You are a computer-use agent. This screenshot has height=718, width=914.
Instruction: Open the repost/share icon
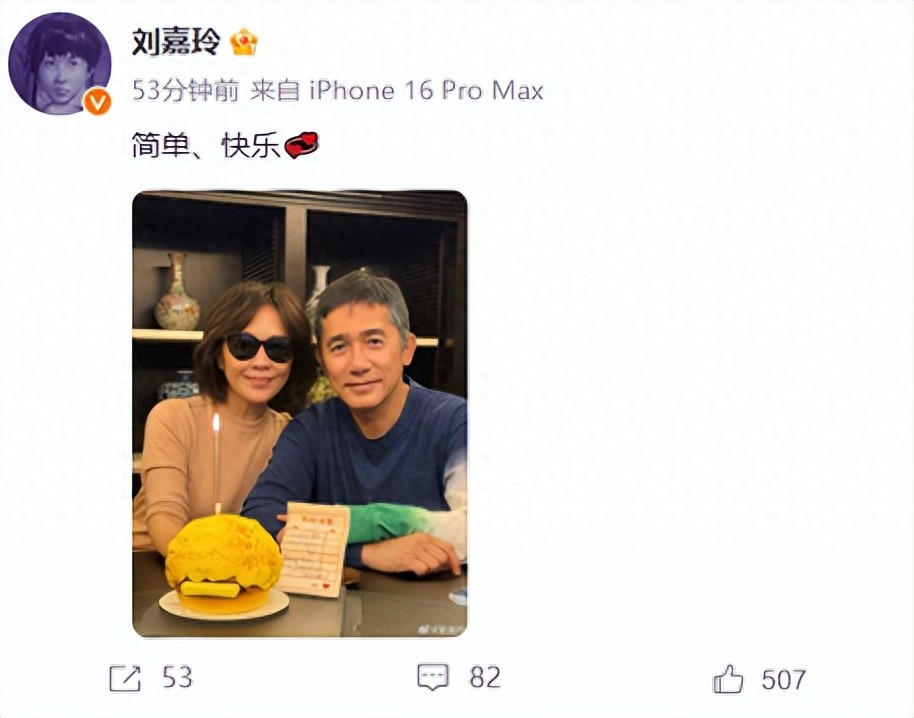(125, 678)
